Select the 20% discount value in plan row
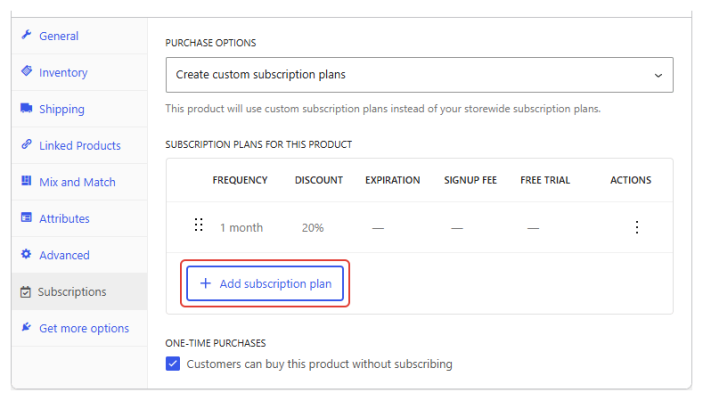The width and height of the screenshot is (703, 401). click(312, 228)
